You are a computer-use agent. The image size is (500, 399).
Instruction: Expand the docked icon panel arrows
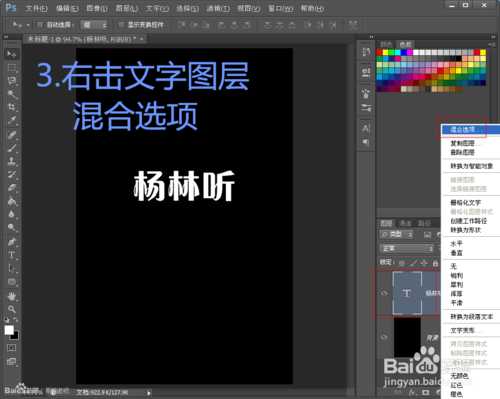[371, 37]
